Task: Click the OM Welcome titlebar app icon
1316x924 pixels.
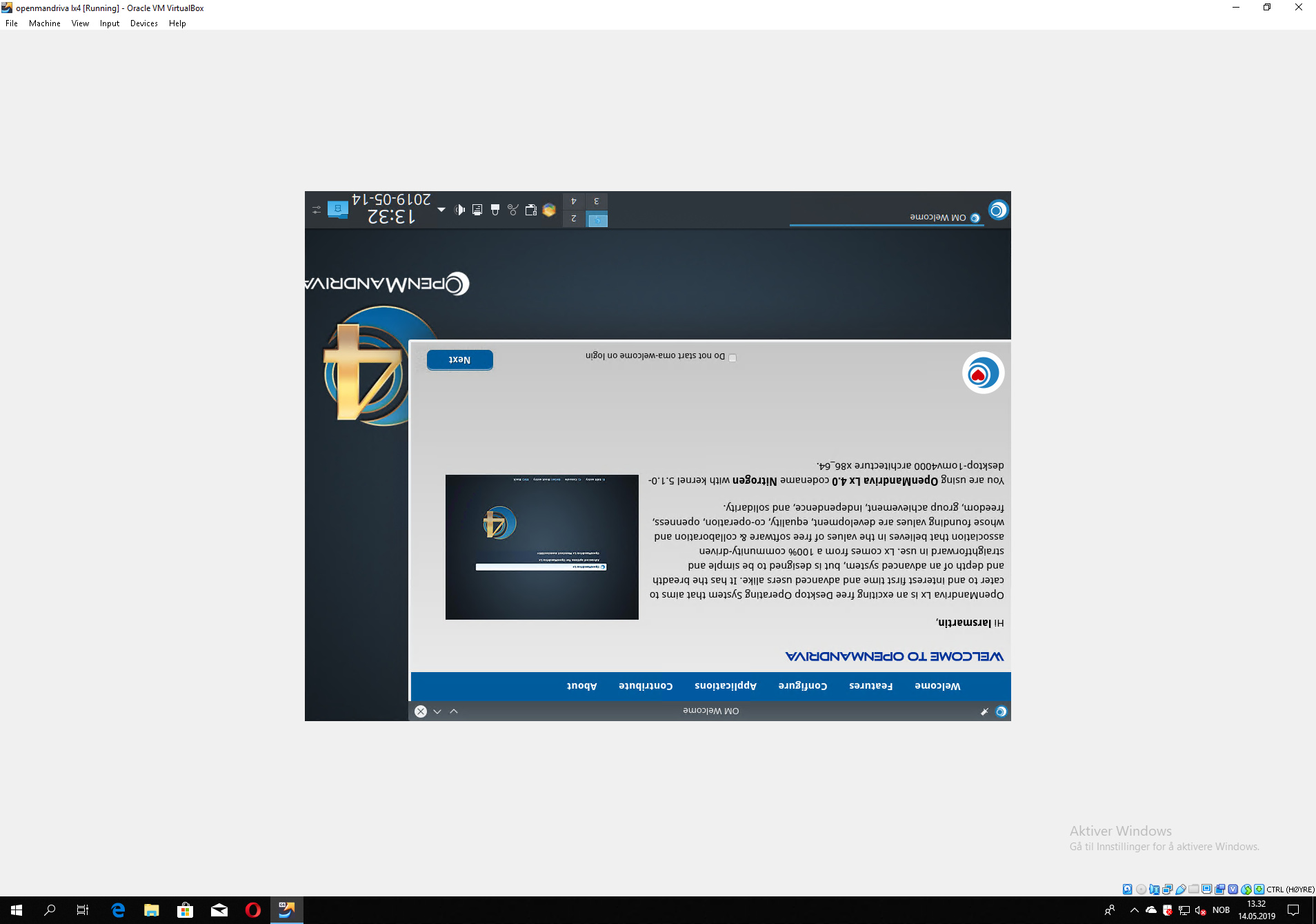Action: pyautogui.click(x=1001, y=711)
